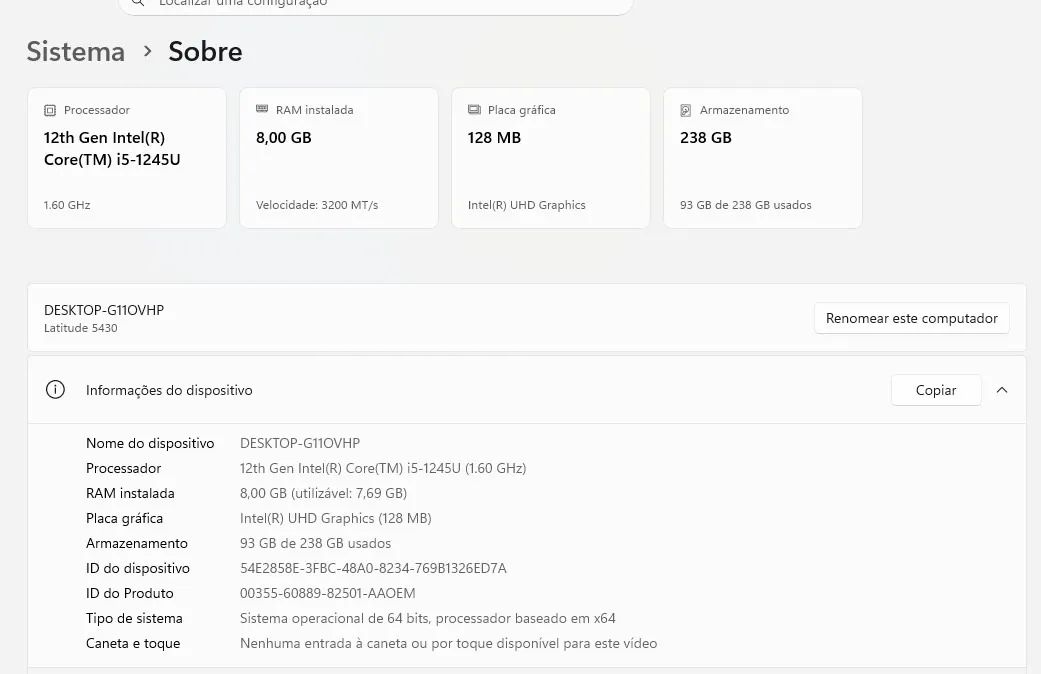Click the search magnifier icon
The image size is (1041, 674).
point(137,3)
